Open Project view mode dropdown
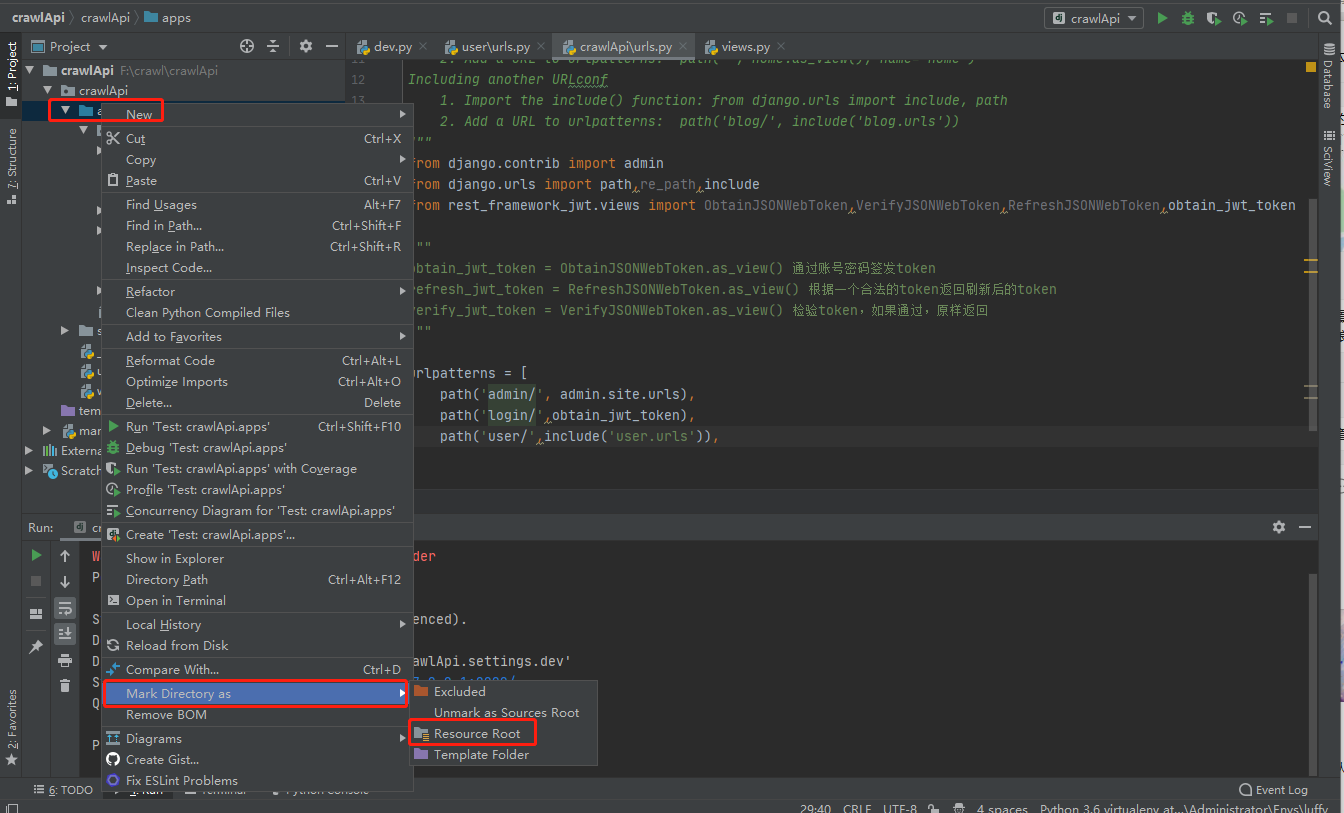The image size is (1344, 813). (x=69, y=46)
